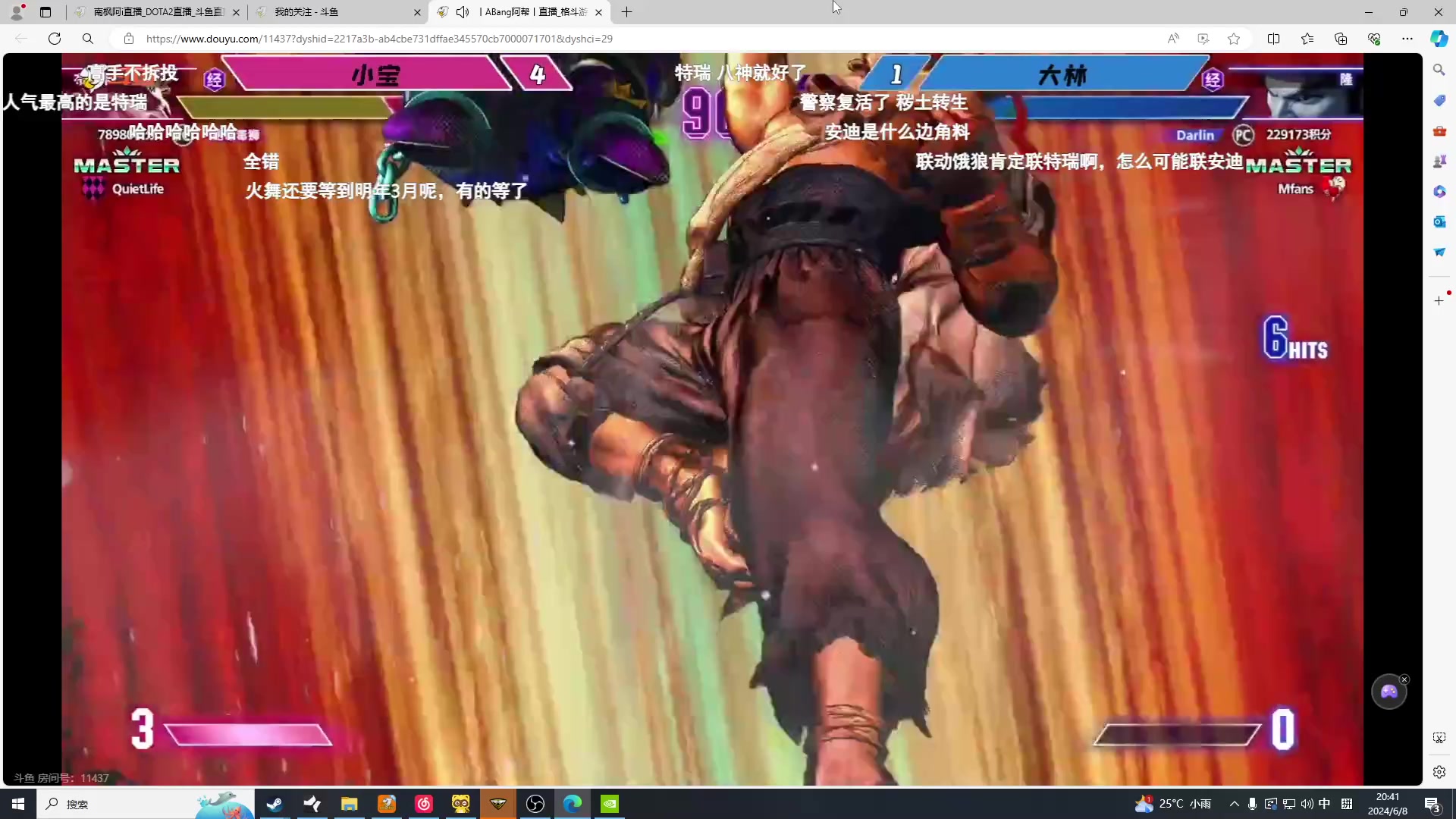Dismiss the floating game controller button
1456x819 pixels.
(x=1404, y=679)
